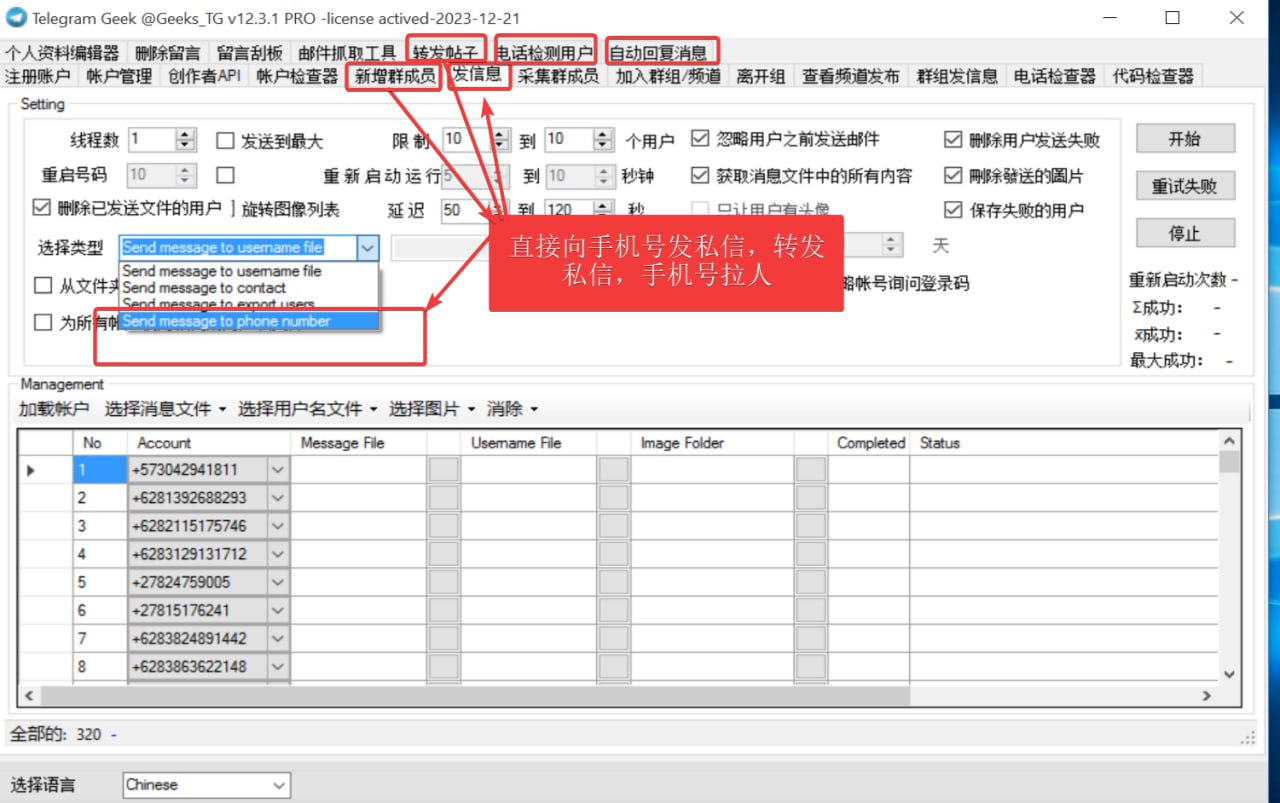The height and width of the screenshot is (803, 1280).
Task: Uncheck 删除已发送文件的用户
Action: (x=41, y=208)
